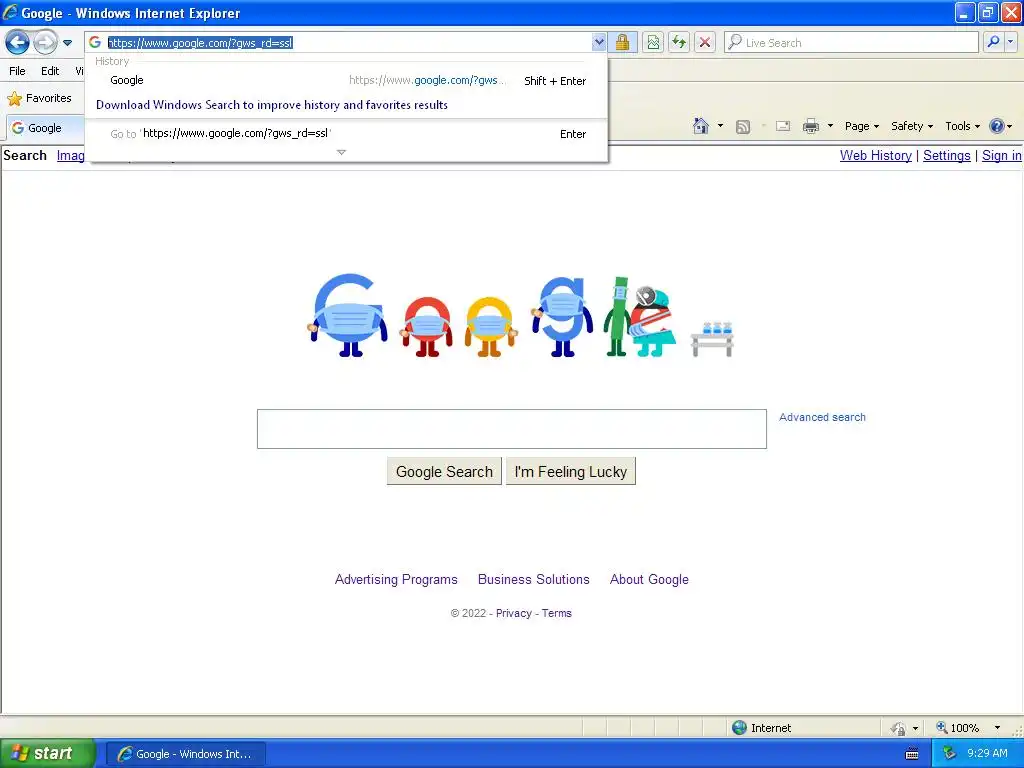Click the Google doodle logo
The width and height of the screenshot is (1024, 768).
(520, 315)
